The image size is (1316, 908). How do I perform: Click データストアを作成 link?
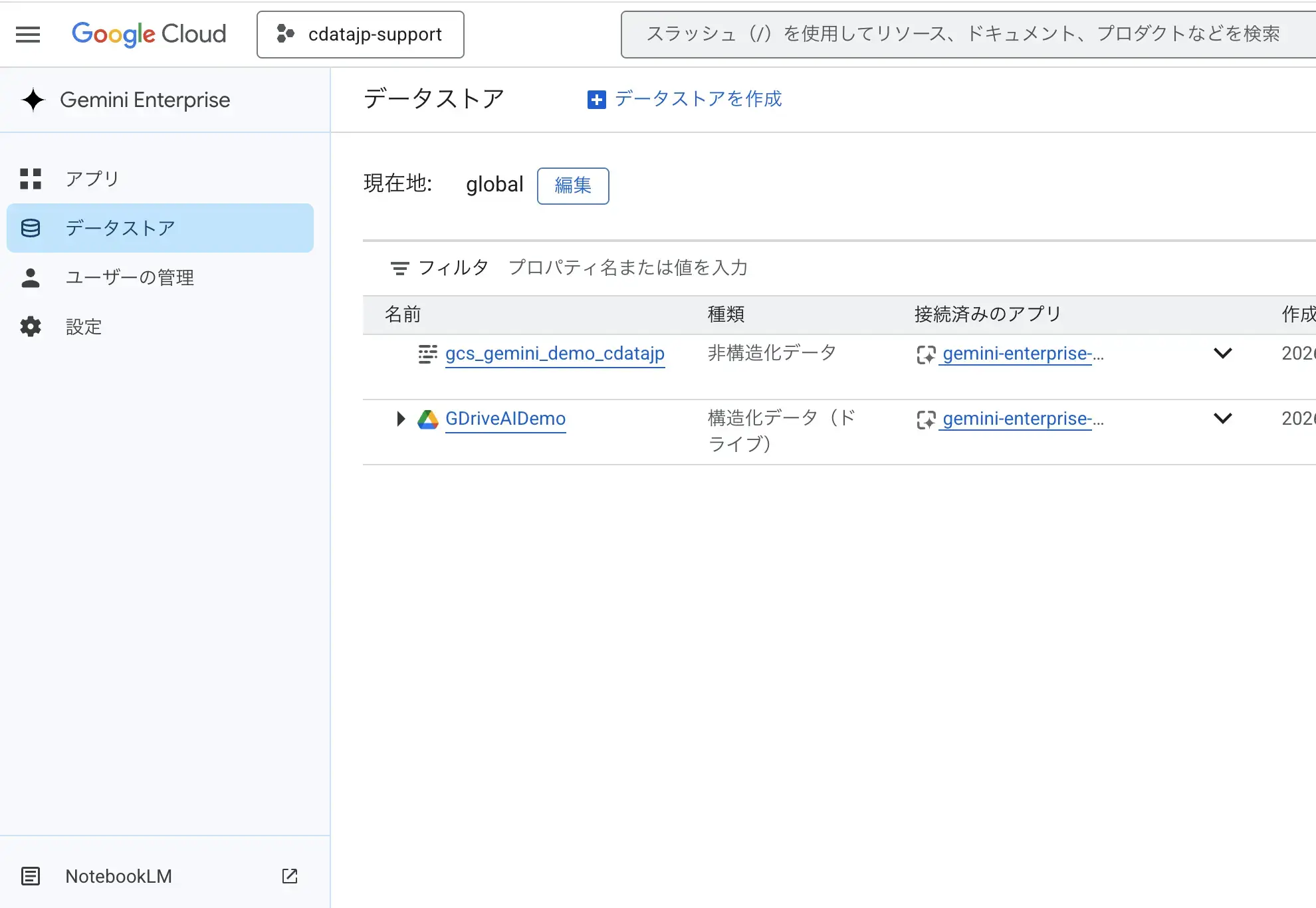698,99
